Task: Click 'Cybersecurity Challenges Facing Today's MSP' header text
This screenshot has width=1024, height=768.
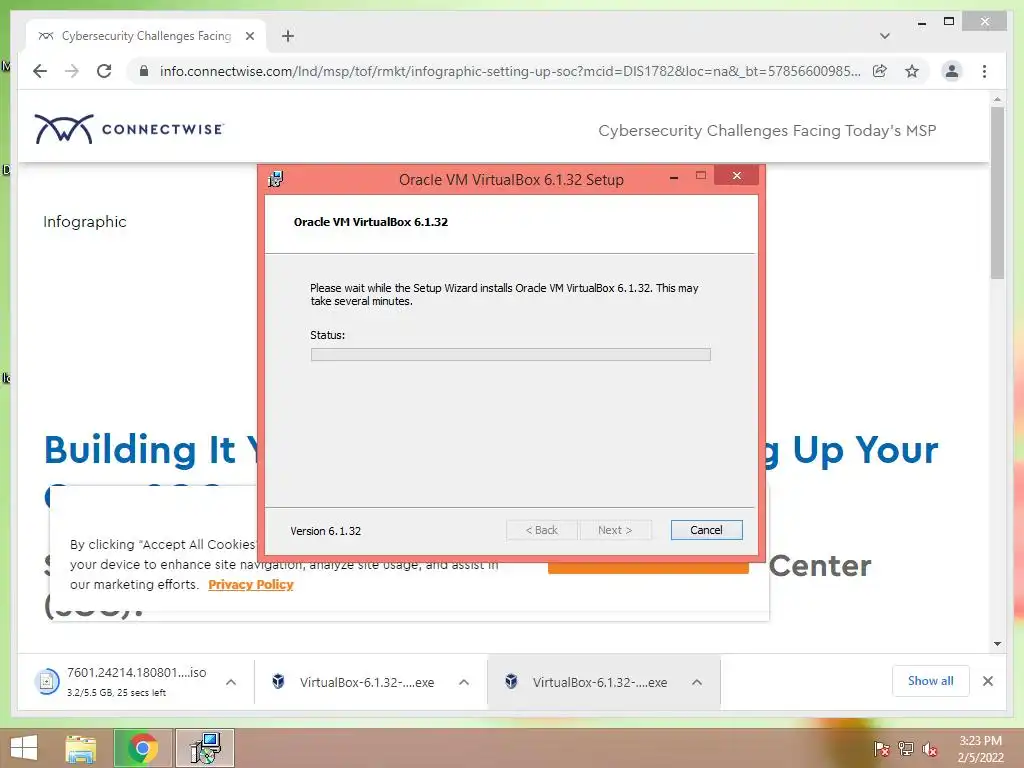Action: pos(767,131)
